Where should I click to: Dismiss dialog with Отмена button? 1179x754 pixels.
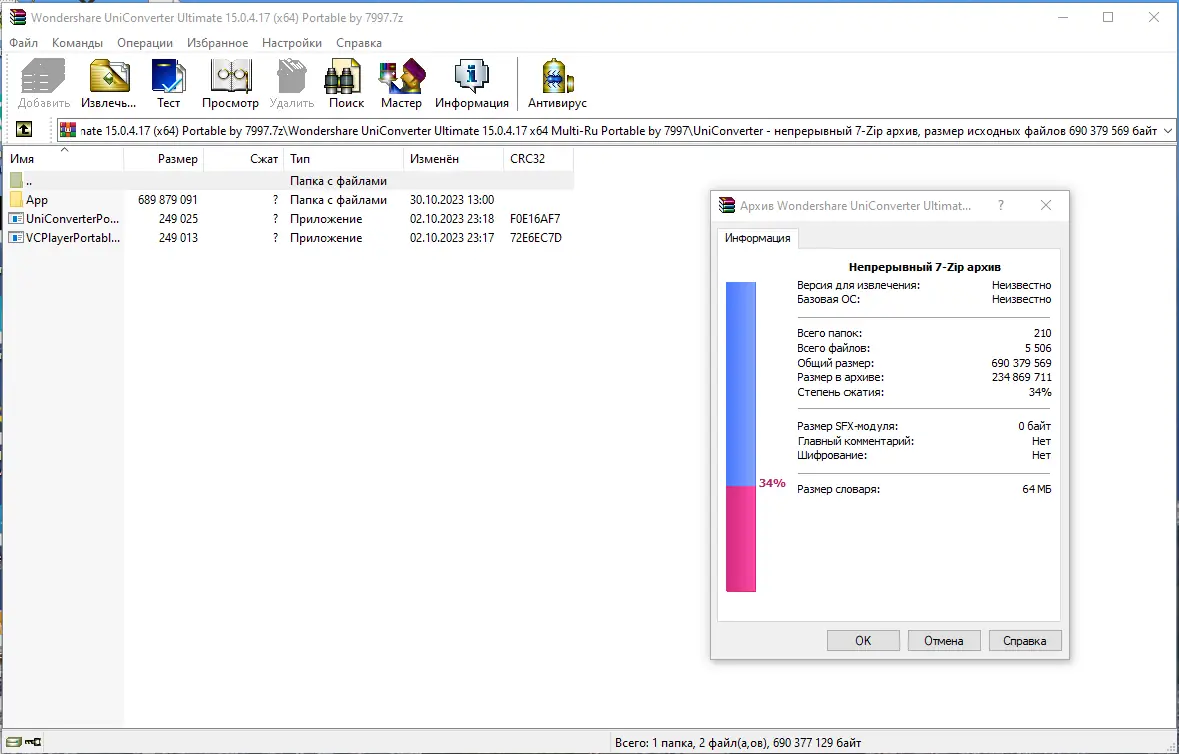point(943,640)
